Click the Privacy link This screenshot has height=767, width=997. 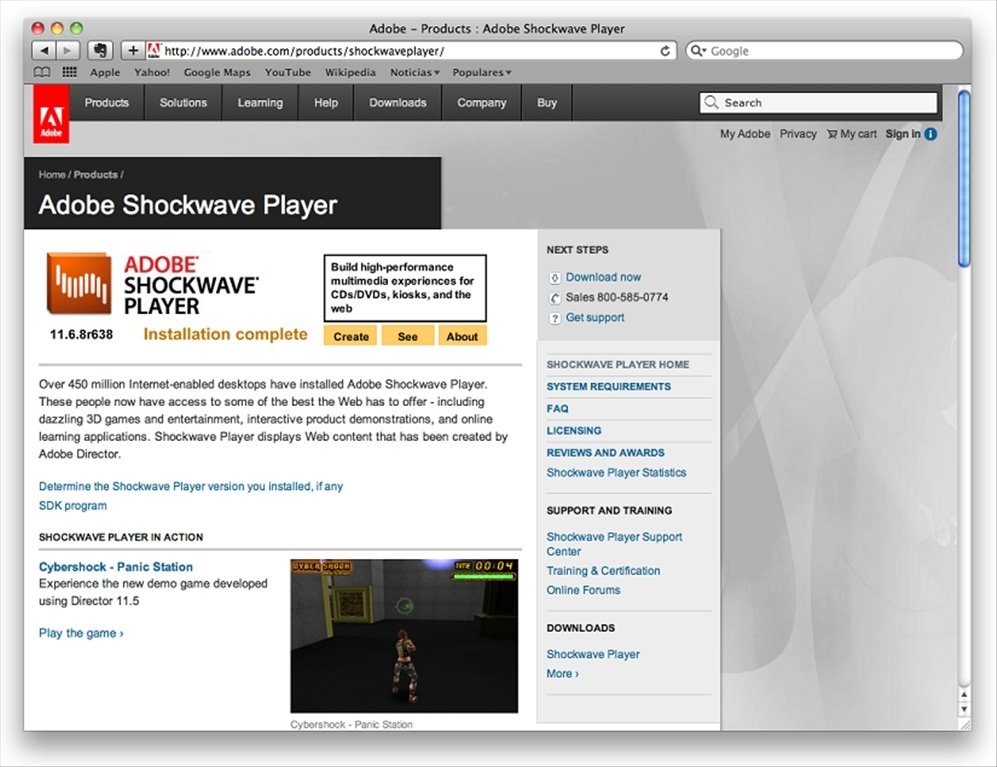(798, 134)
